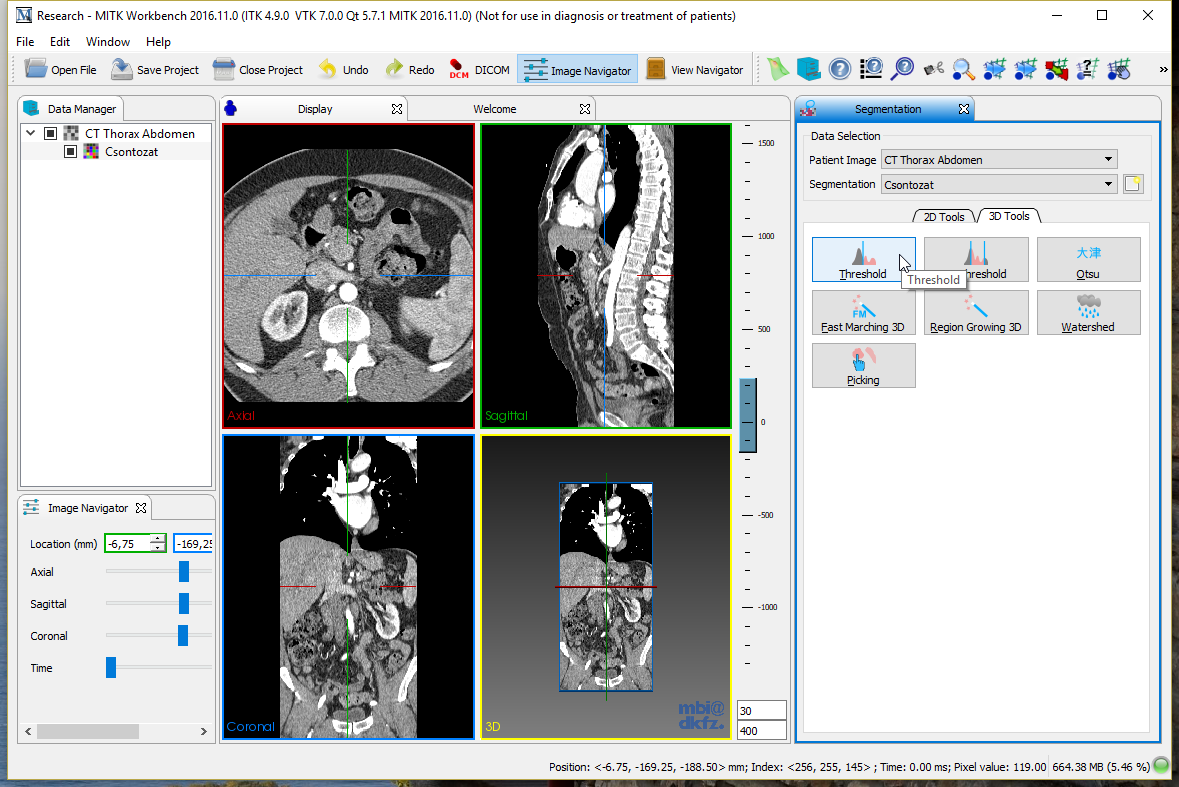Image resolution: width=1179 pixels, height=787 pixels.
Task: Select the Watershed segmentation tool
Action: coord(1088,312)
